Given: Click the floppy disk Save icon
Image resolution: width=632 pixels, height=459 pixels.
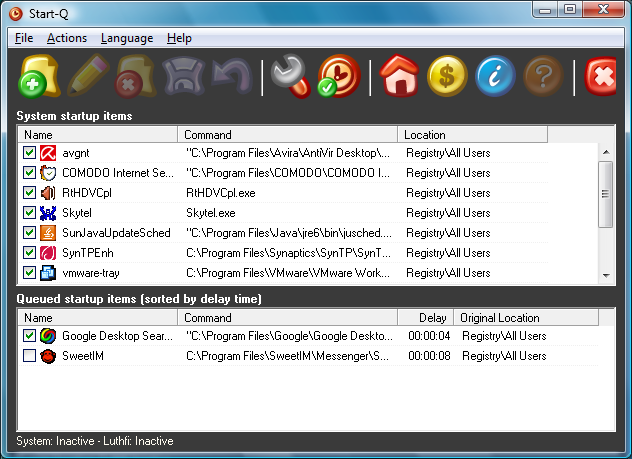Looking at the screenshot, I should (184, 75).
